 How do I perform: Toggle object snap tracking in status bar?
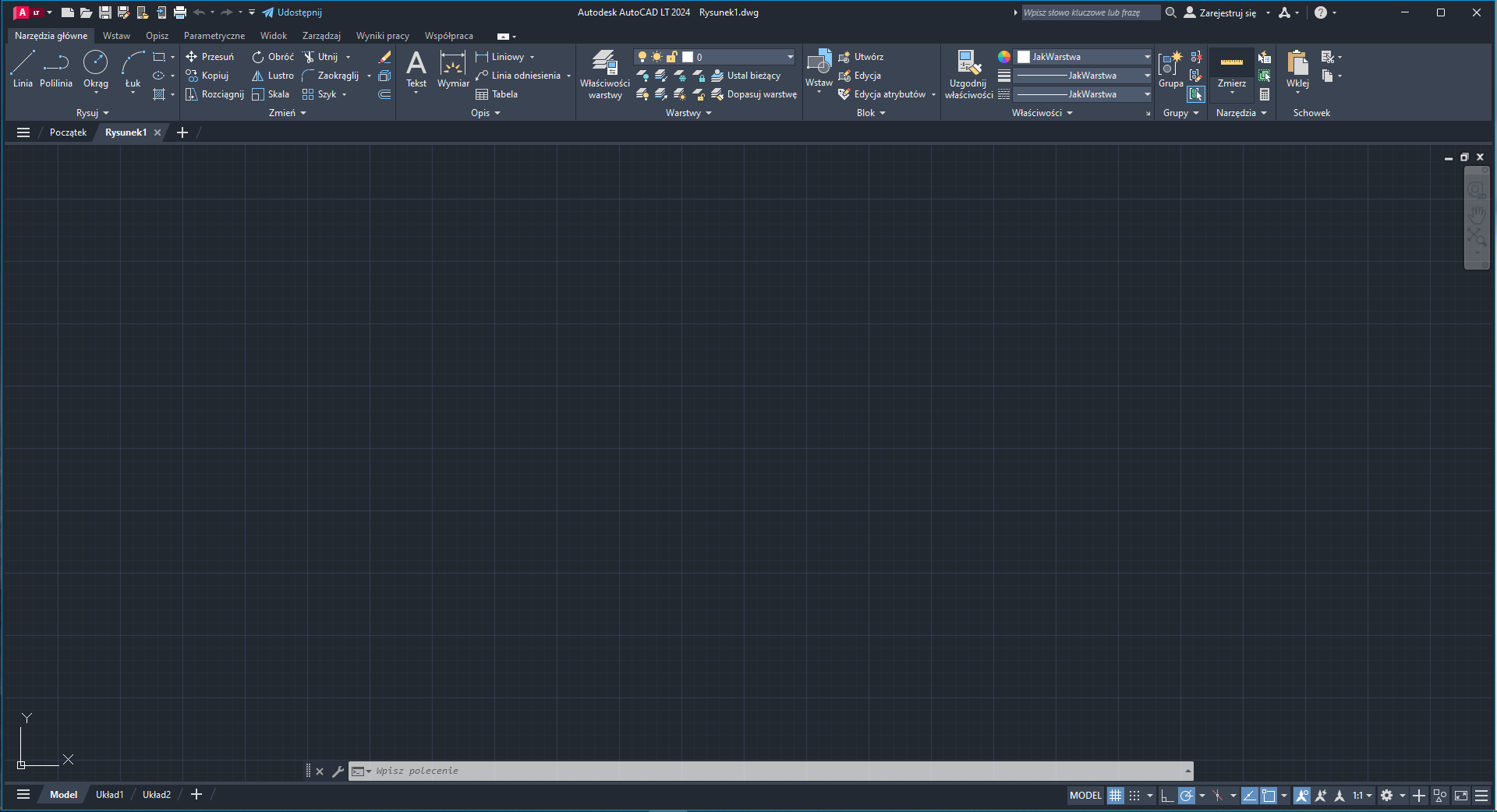[1250, 796]
